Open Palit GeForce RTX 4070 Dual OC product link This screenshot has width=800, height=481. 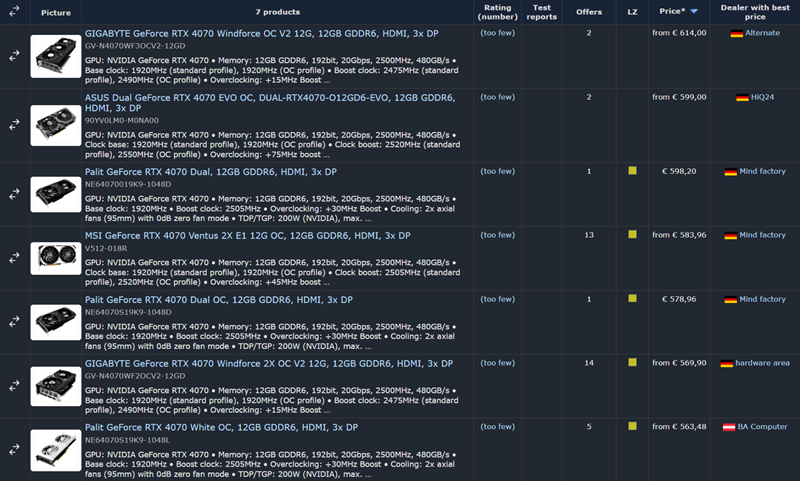click(219, 300)
